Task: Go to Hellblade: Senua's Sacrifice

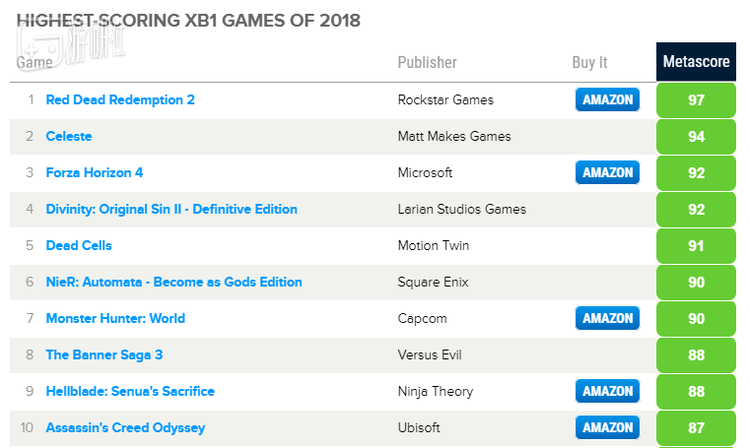Action: (130, 391)
